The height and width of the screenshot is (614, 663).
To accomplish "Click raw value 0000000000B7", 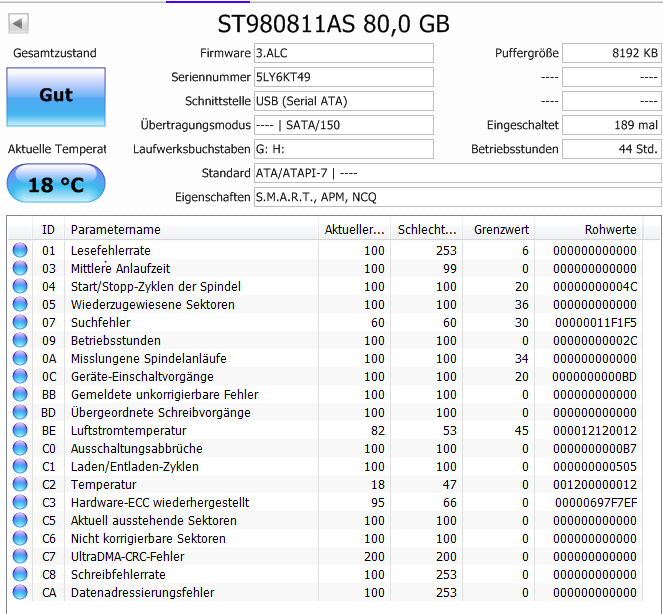I will coord(595,448).
